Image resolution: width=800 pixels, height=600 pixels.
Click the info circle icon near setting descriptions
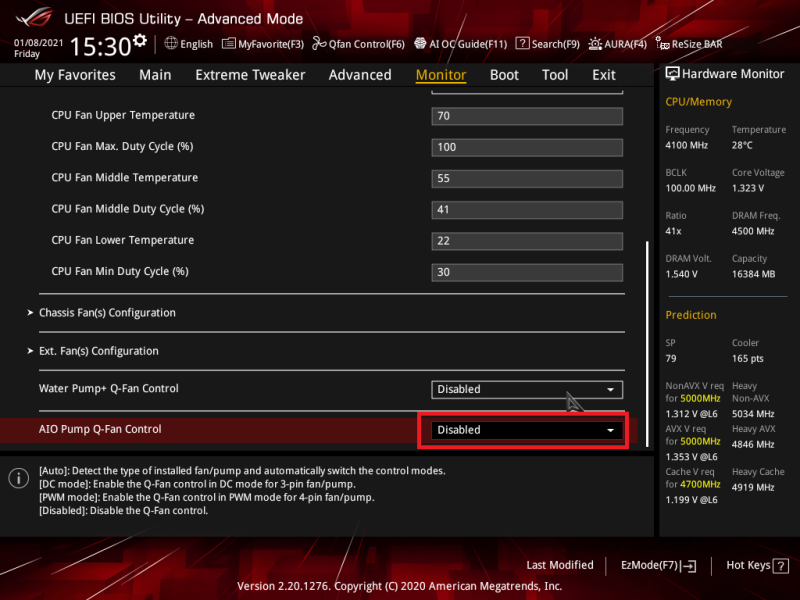(18, 477)
